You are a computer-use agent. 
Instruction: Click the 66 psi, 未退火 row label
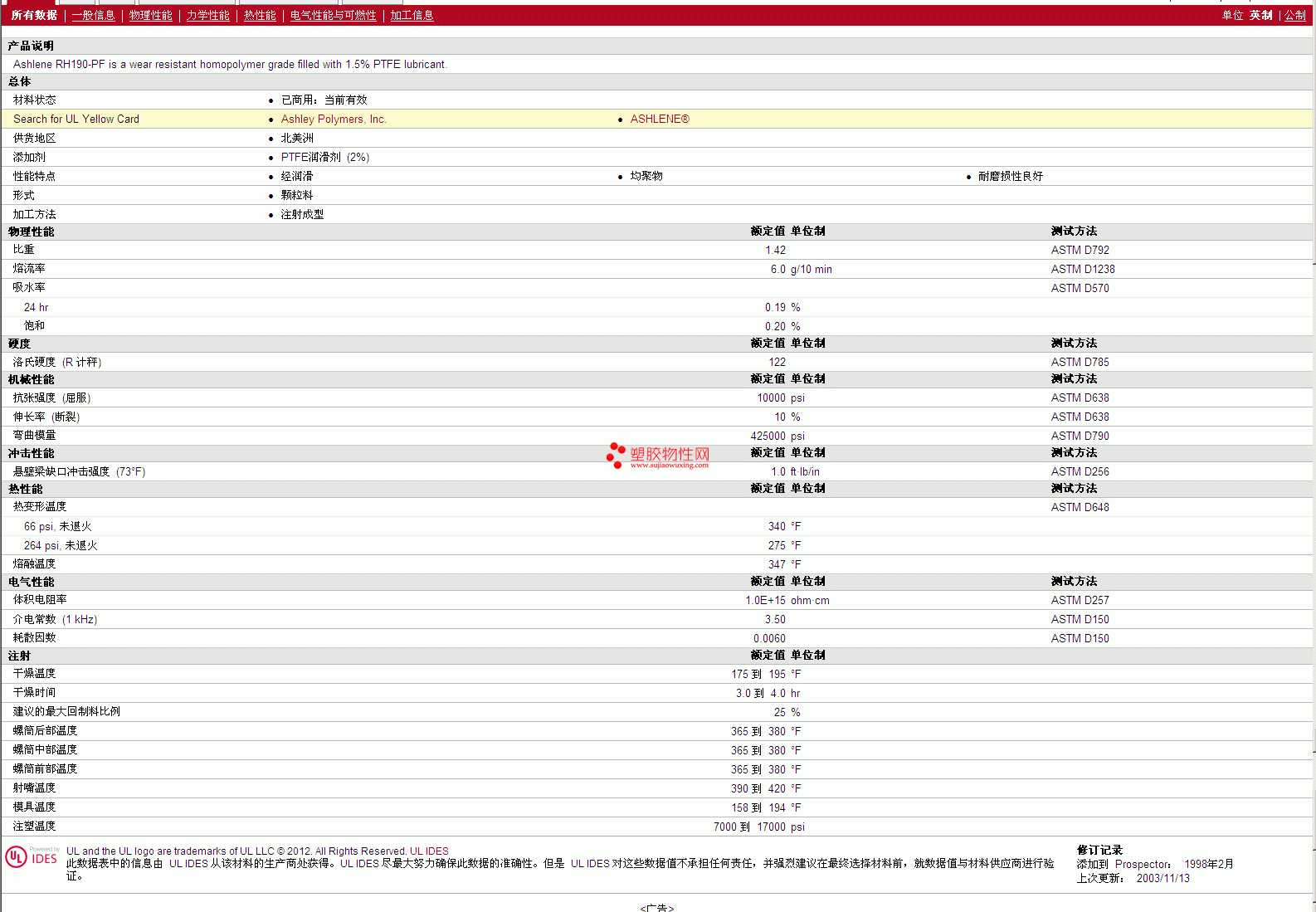(x=57, y=526)
